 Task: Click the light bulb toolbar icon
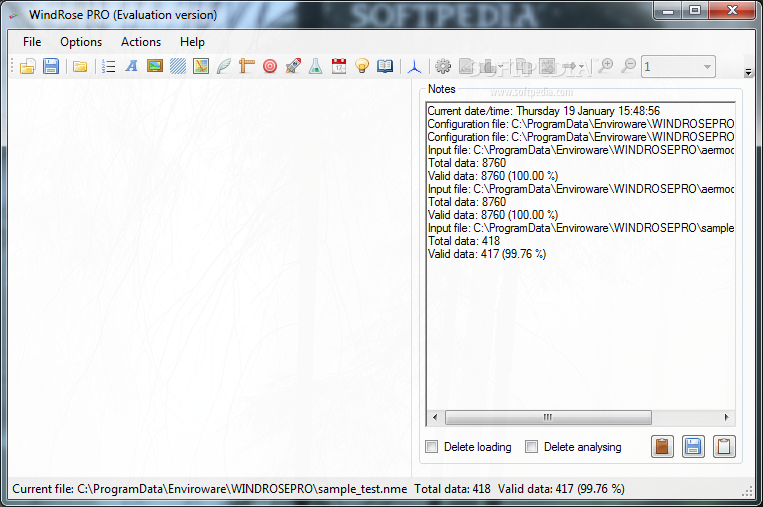coord(362,66)
